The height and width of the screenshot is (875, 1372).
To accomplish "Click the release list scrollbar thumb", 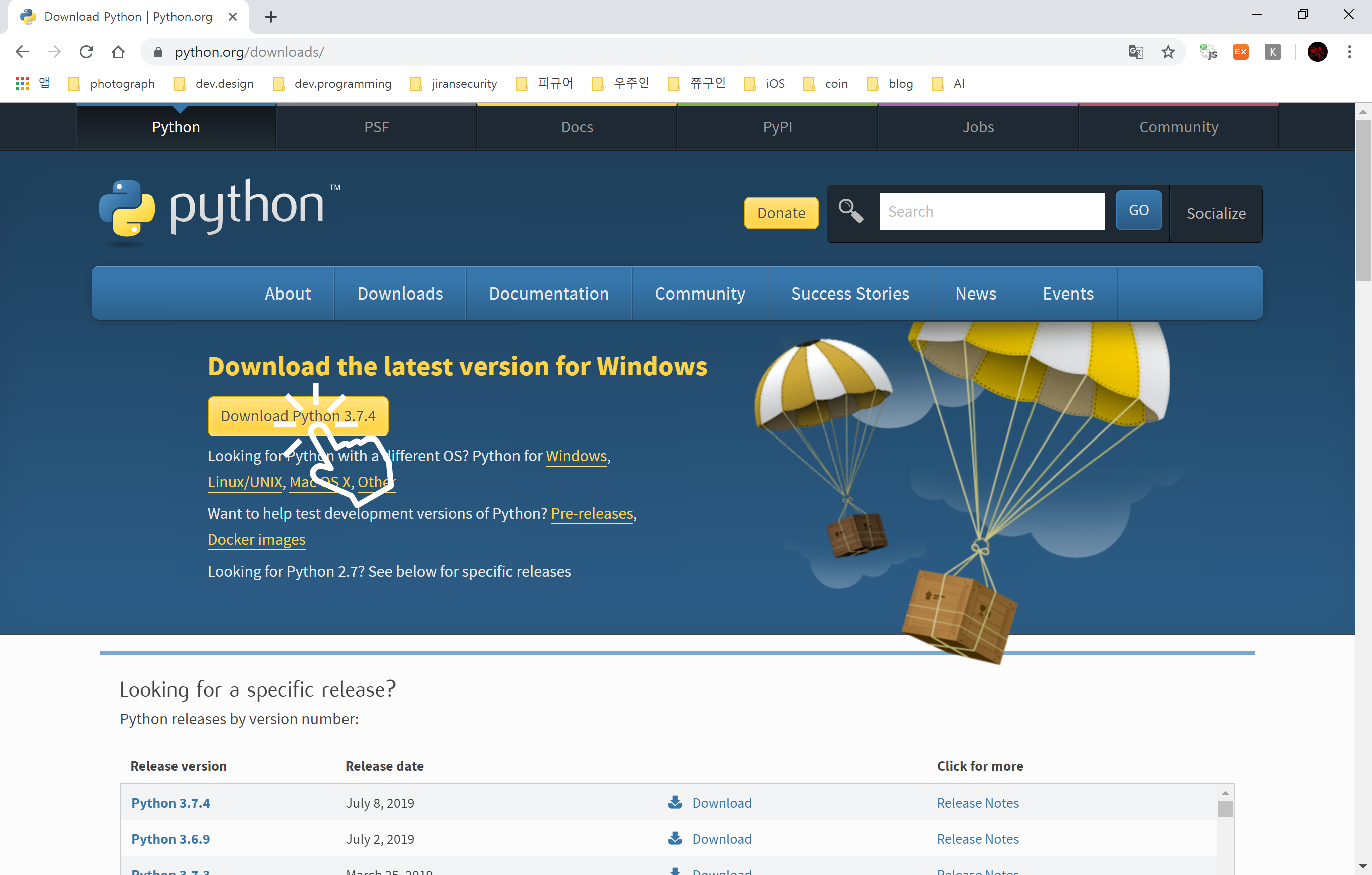I will coord(1225,808).
